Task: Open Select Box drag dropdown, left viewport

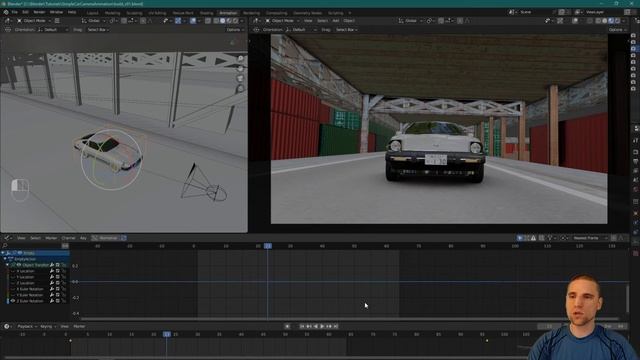Action: coord(98,30)
